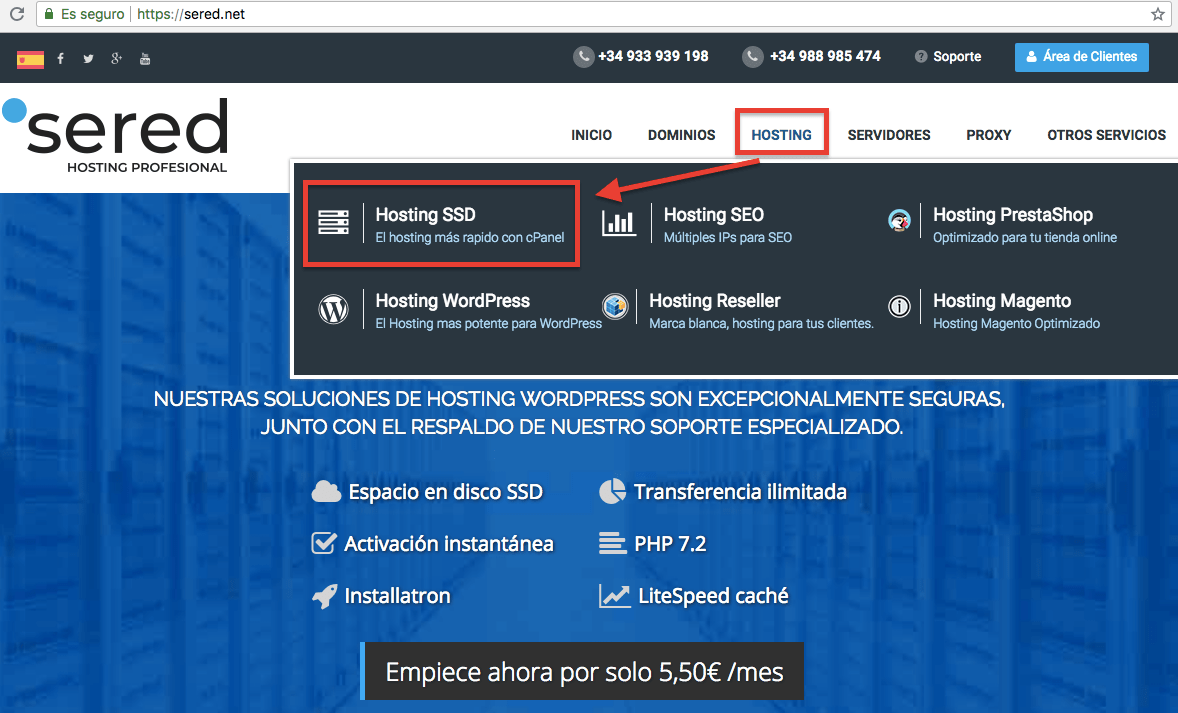Click the 'PHP 7.2' text
Image resolution: width=1178 pixels, height=713 pixels.
click(670, 543)
